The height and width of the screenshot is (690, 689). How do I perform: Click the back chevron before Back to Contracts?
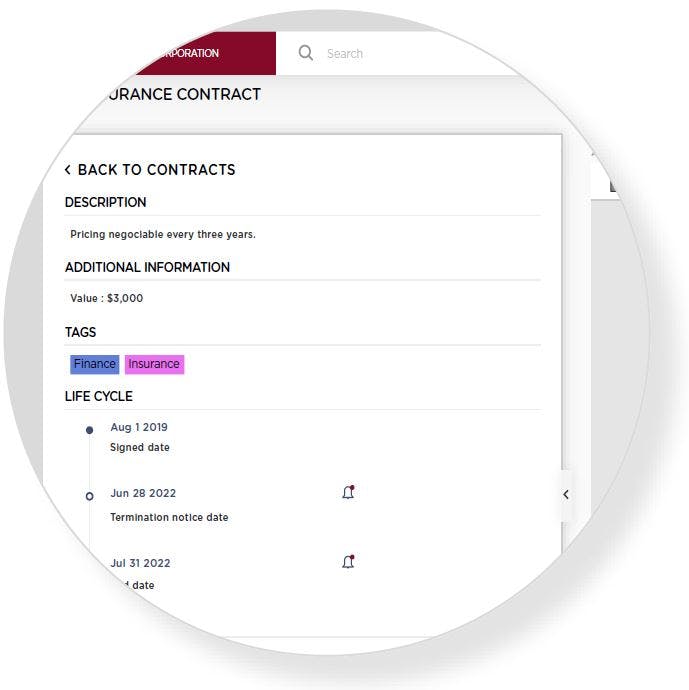(x=67, y=170)
